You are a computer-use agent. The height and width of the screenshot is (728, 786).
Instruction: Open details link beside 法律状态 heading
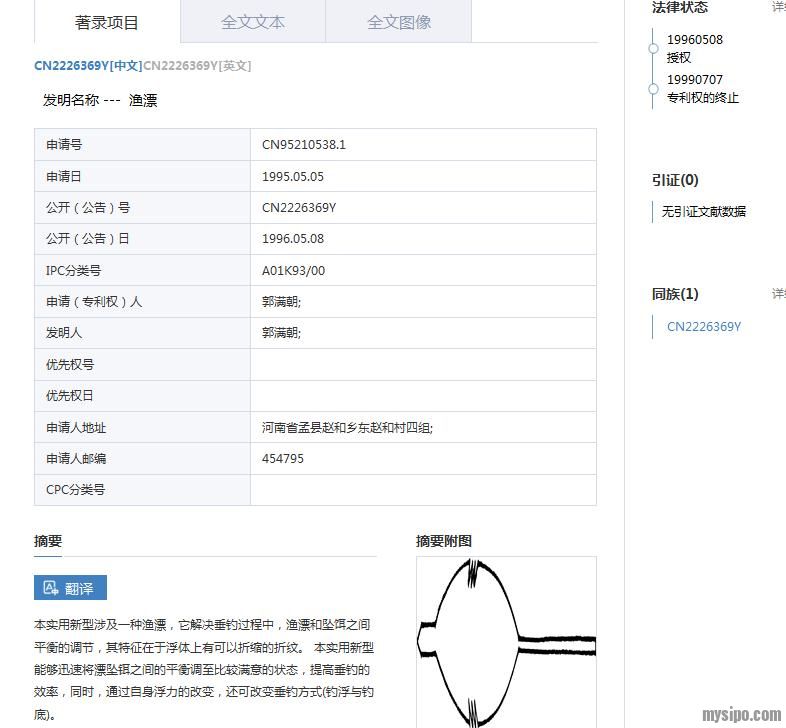tap(778, 7)
